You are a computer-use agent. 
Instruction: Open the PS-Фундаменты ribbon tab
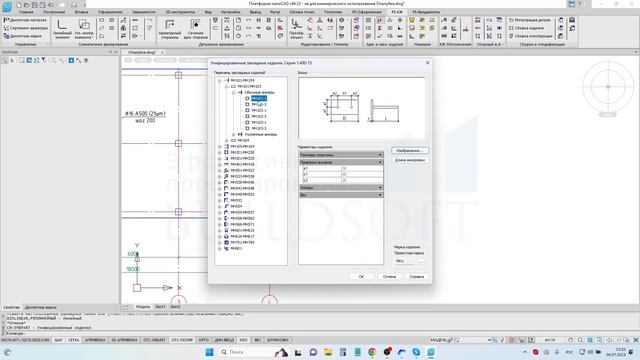click(x=426, y=12)
